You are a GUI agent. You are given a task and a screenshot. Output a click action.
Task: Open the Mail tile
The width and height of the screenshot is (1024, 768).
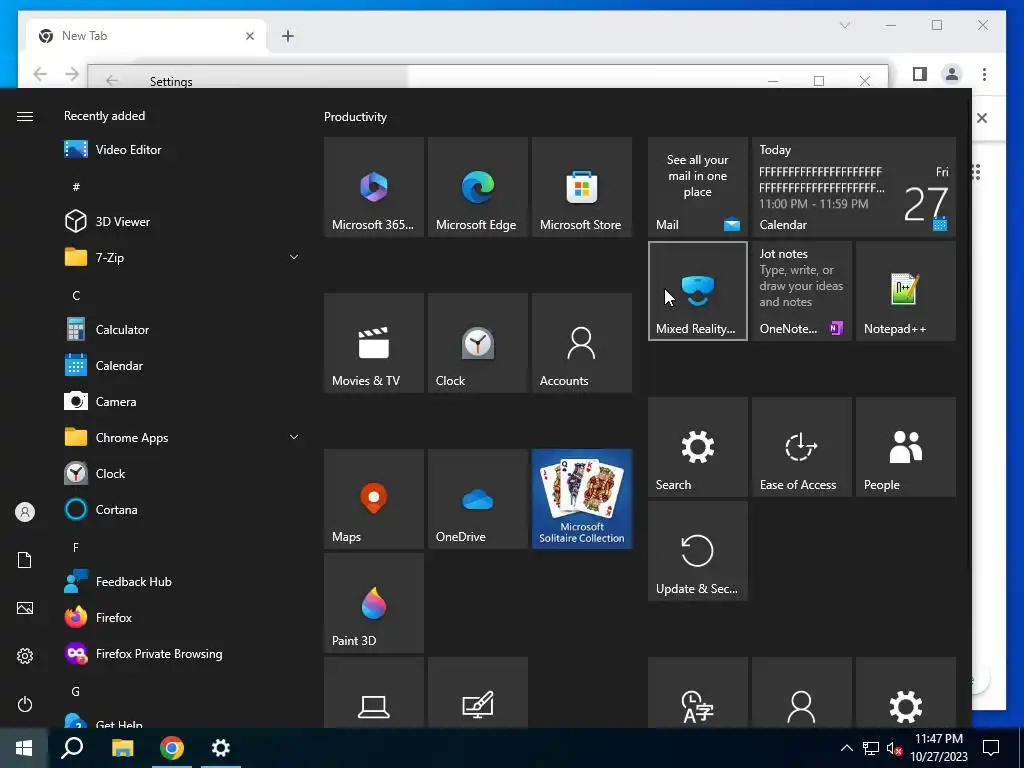pos(697,187)
